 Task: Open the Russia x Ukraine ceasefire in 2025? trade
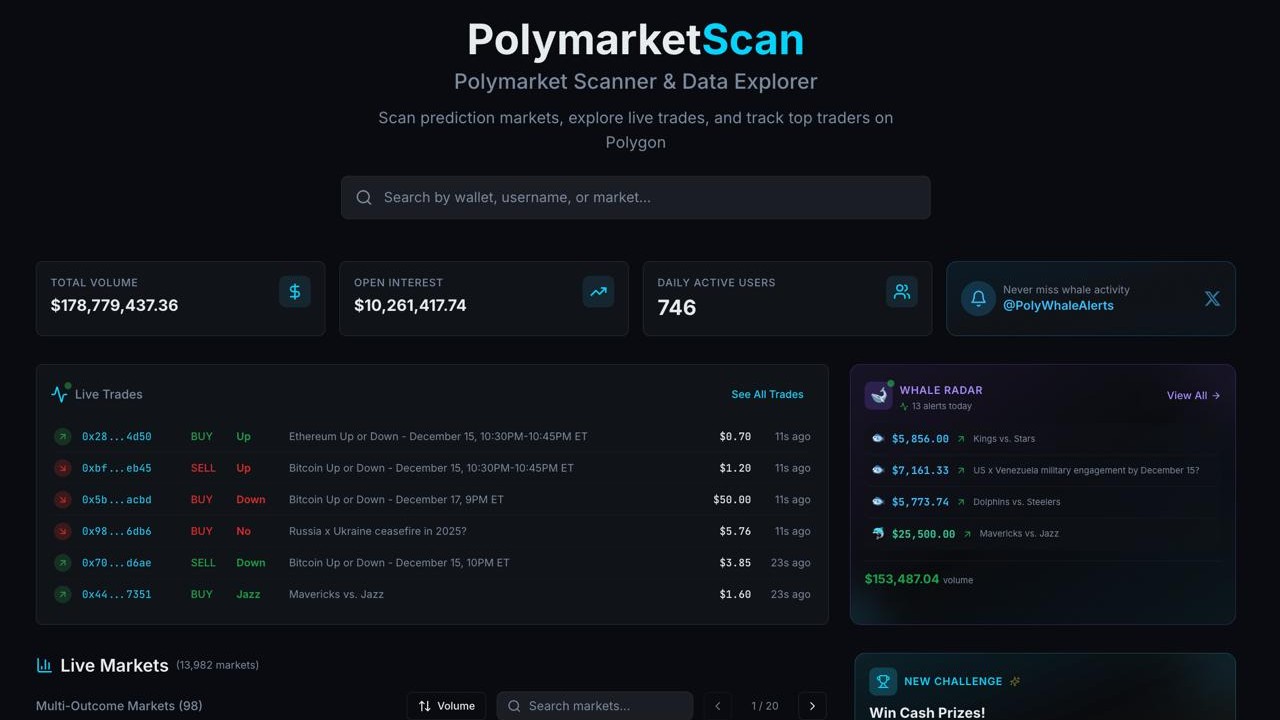(x=378, y=531)
